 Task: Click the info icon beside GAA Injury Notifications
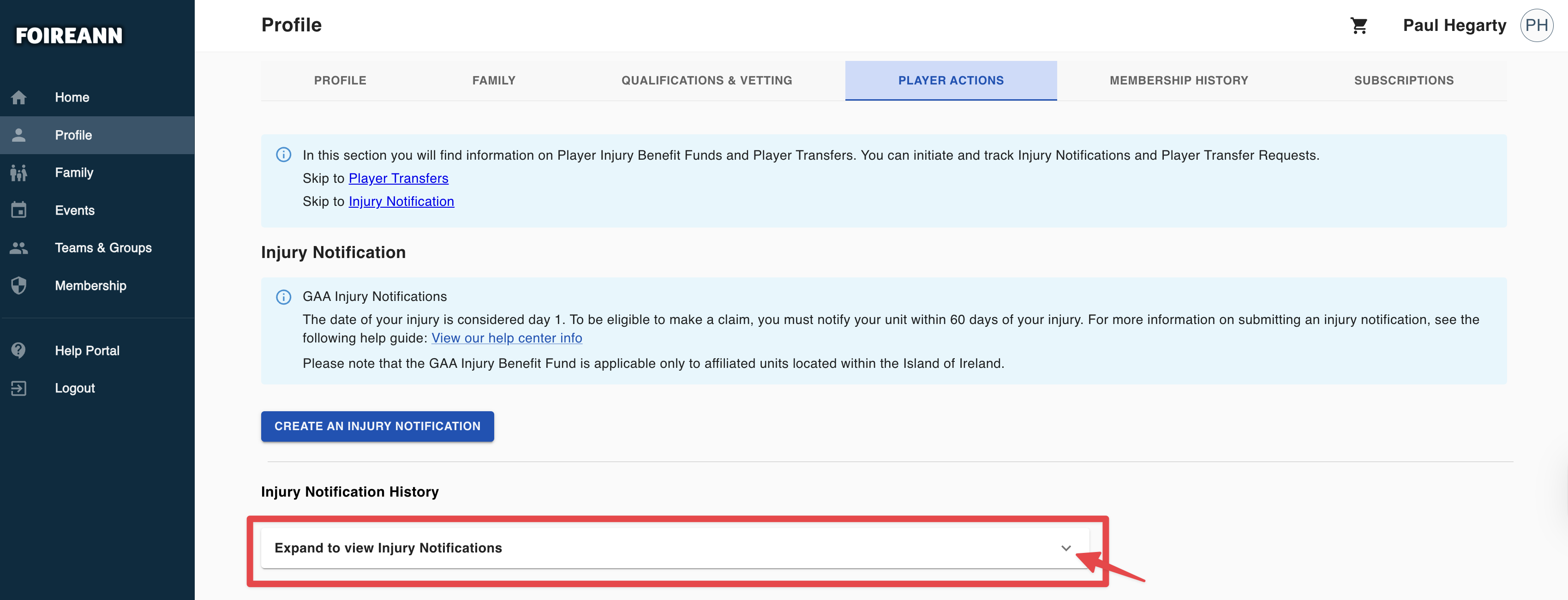click(284, 297)
